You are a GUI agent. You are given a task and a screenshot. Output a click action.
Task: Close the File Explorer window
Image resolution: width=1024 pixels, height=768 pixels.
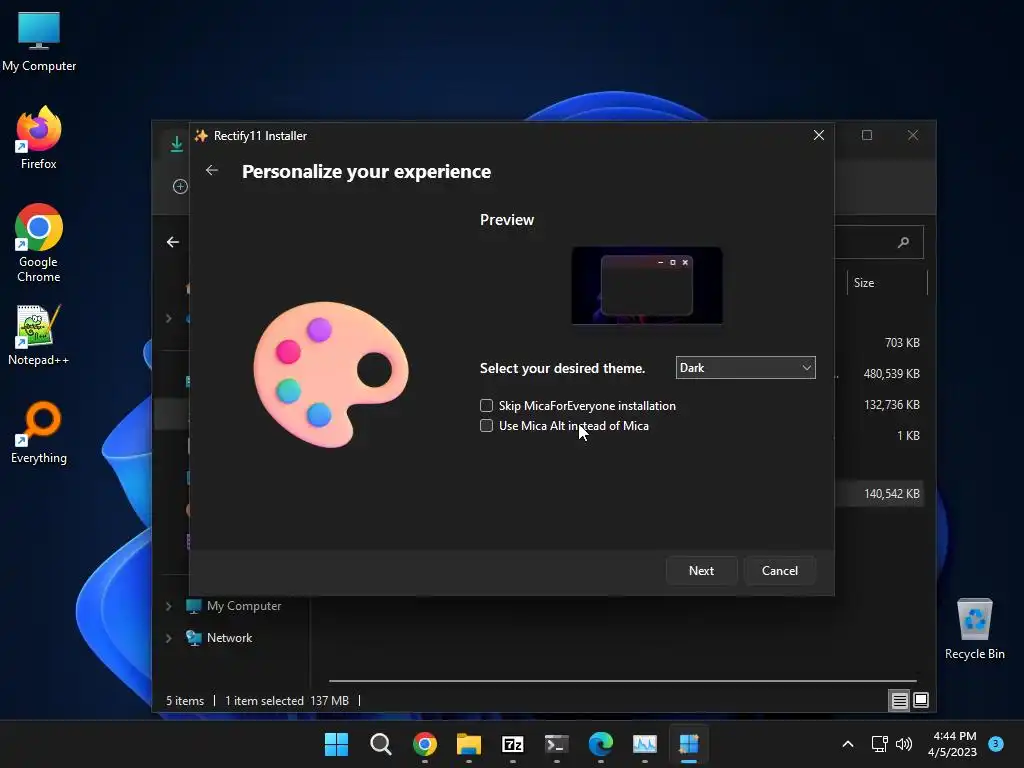tap(913, 135)
